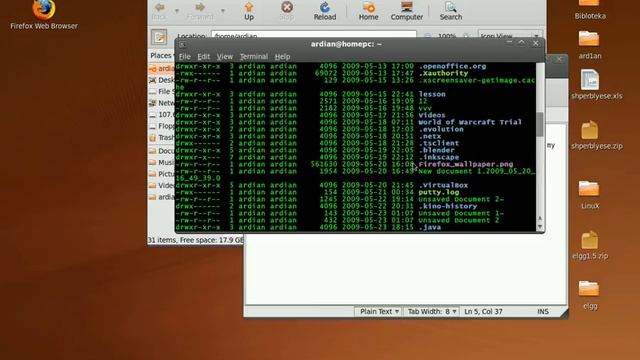Click 'lesson' directory in terminal listing
Image resolution: width=640 pixels, height=360 pixels.
(432, 94)
